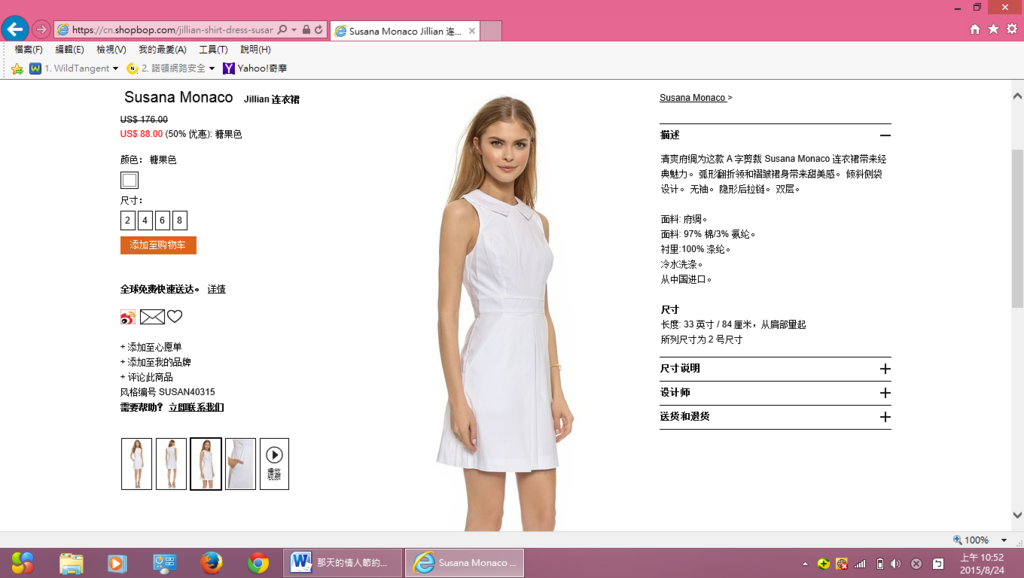
Task: Open WildTangent favorites dropdown arrow
Action: 116,69
